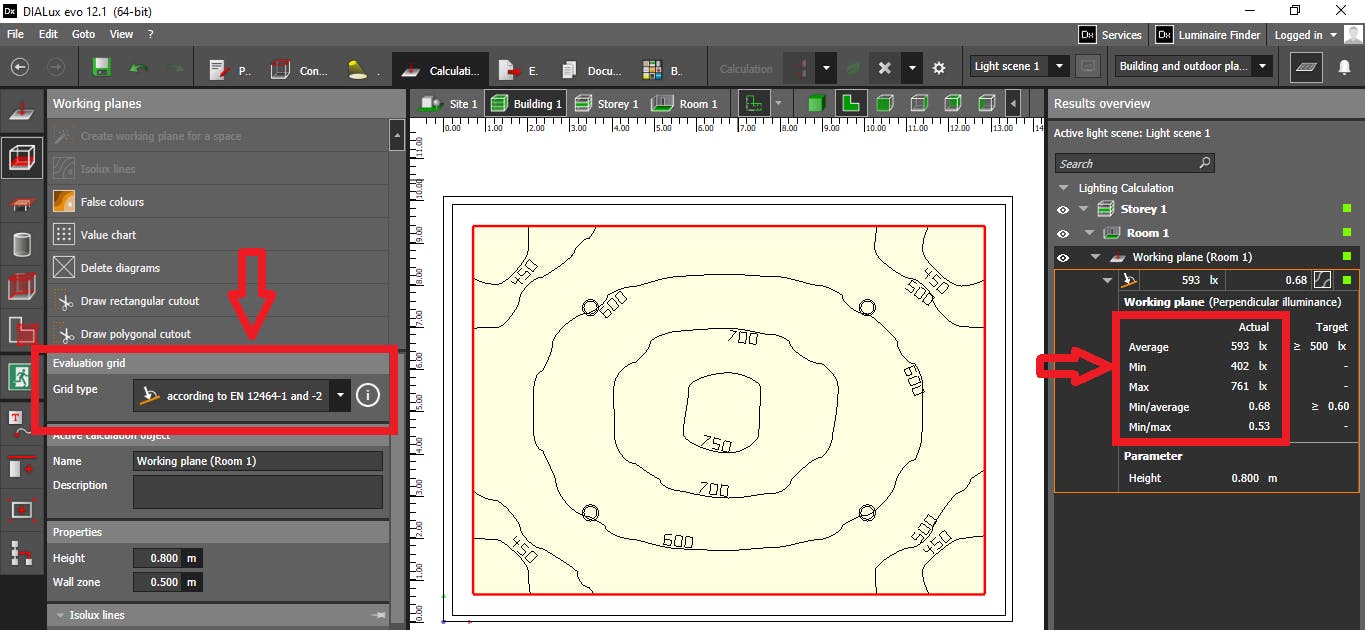Open the Light scene 1 dropdown
1365x630 pixels.
coord(1058,66)
